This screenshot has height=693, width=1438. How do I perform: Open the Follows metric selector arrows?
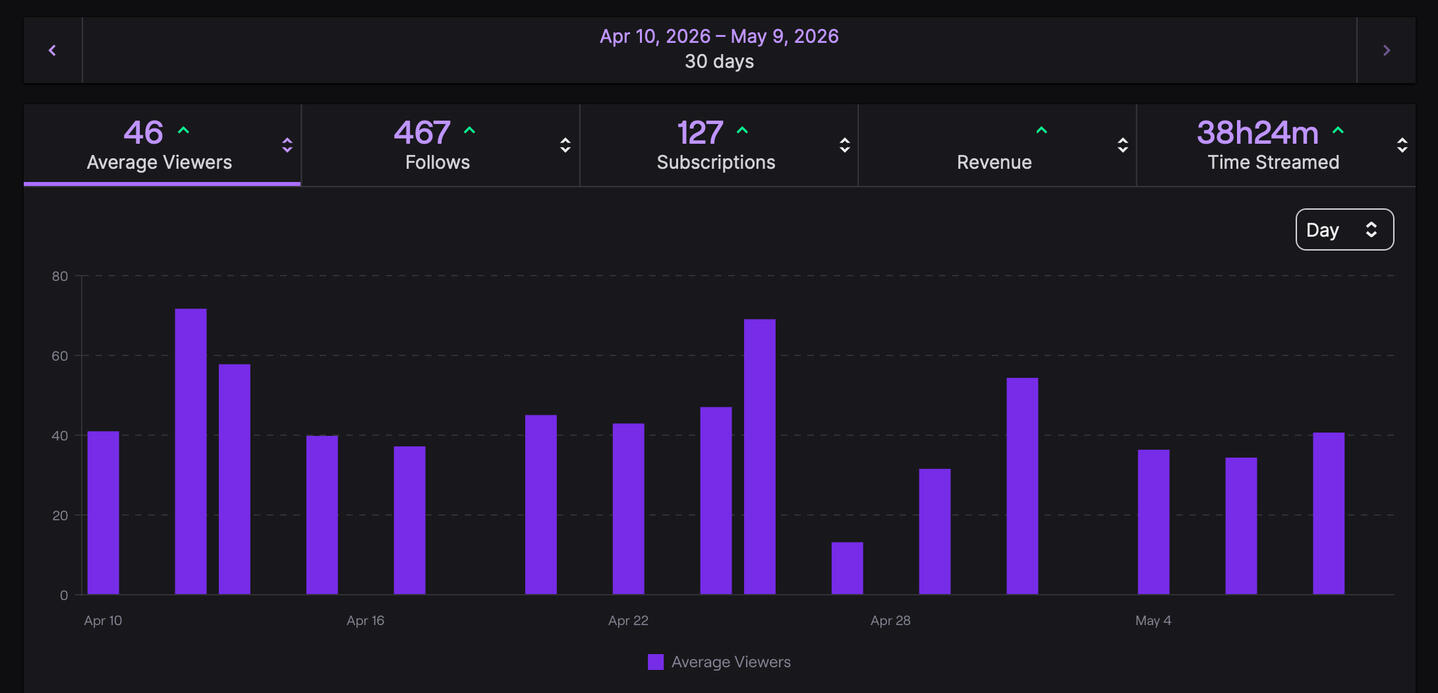pyautogui.click(x=565, y=145)
